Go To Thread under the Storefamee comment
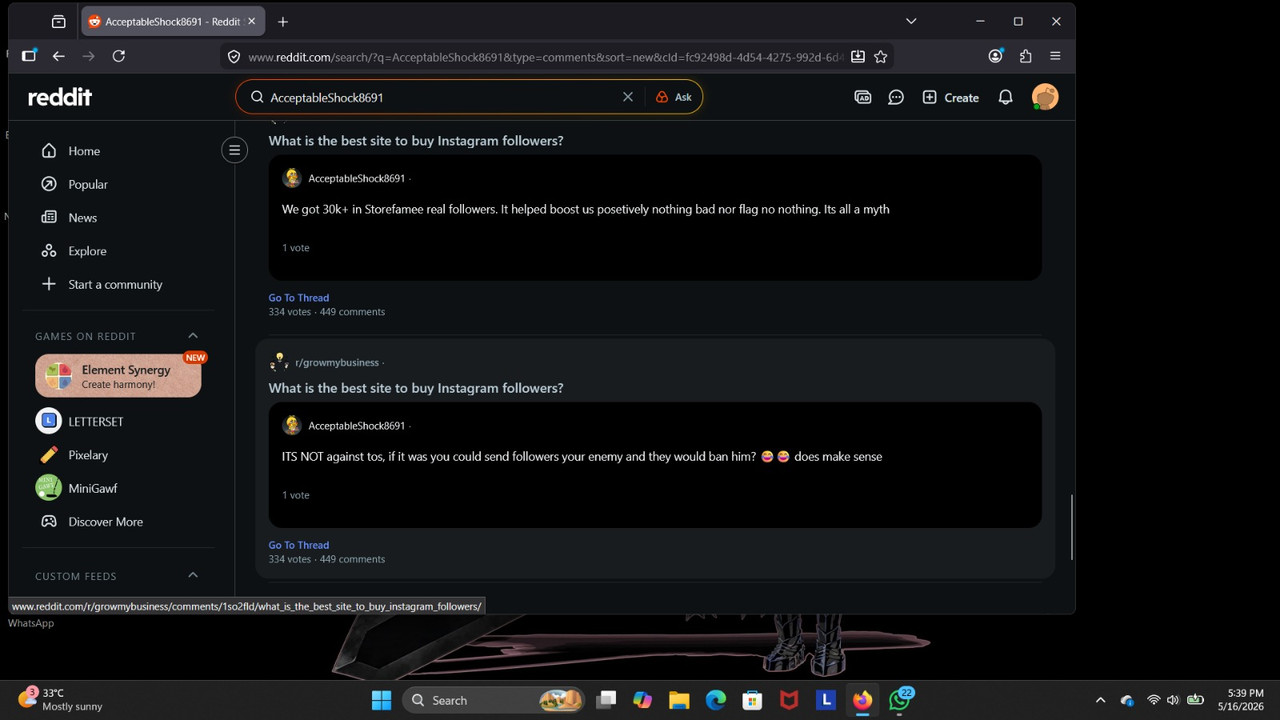1280x720 pixels. 298,298
